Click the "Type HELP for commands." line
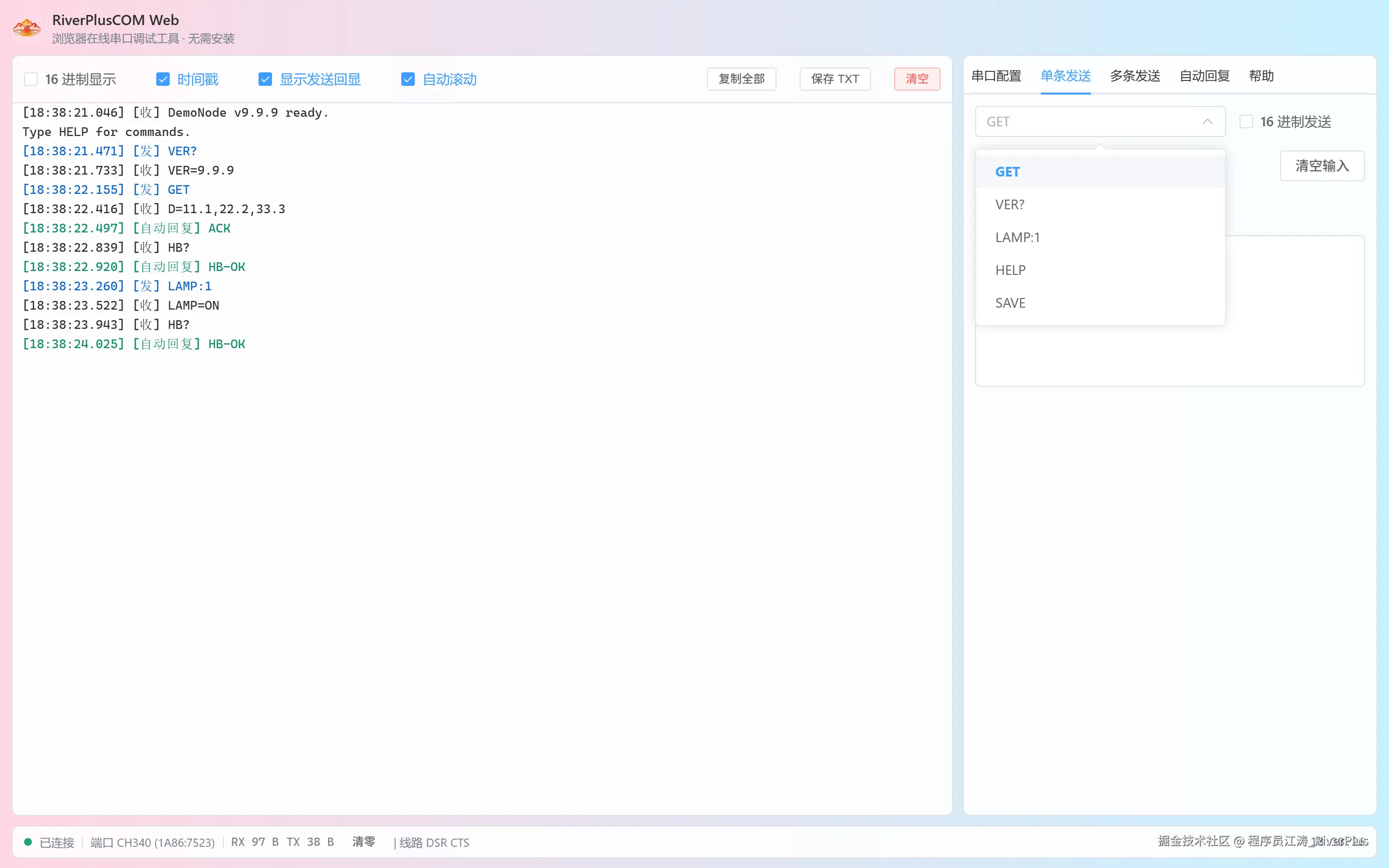This screenshot has height=868, width=1389. 106,132
